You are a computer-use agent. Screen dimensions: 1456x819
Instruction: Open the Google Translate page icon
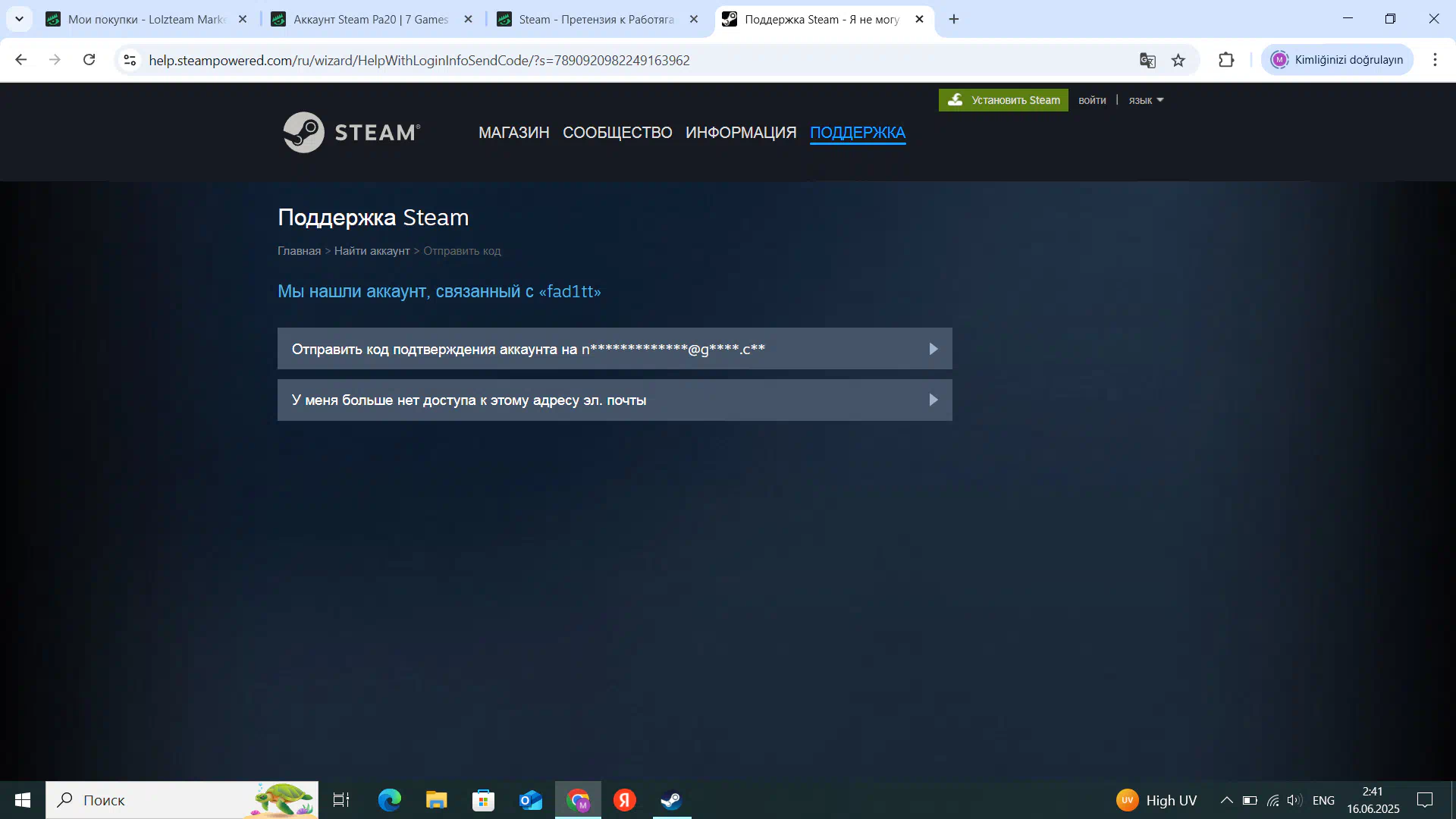1147,60
